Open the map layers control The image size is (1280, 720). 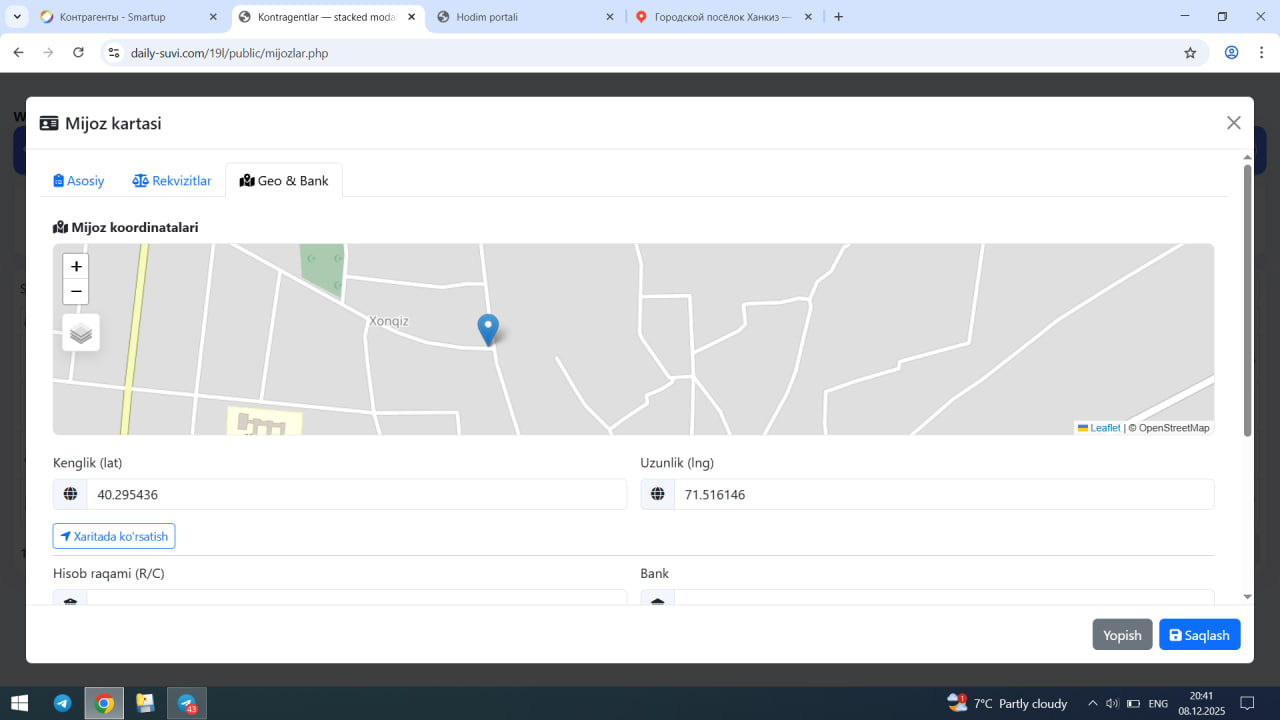81,333
